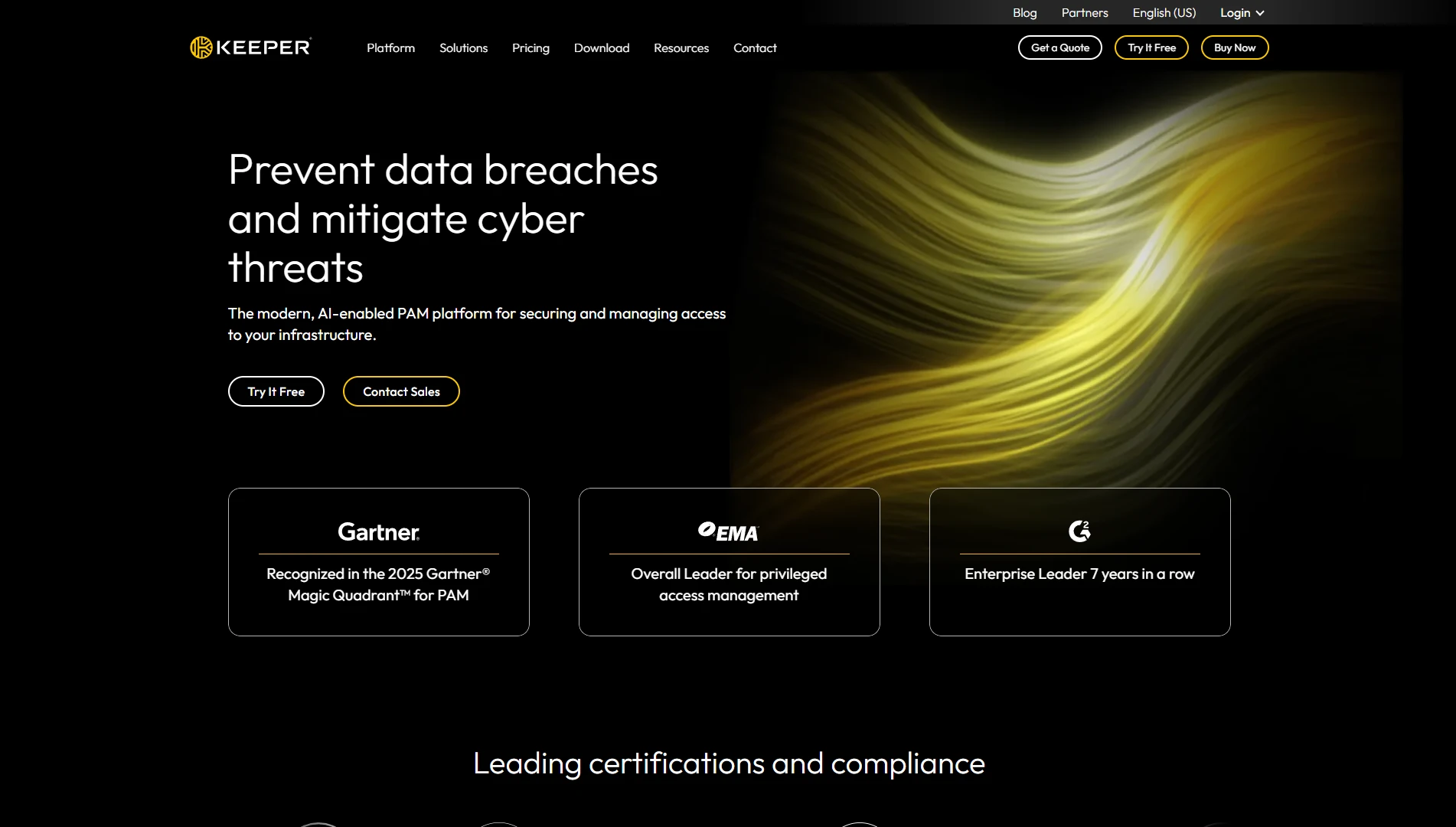
Task: Open the English (US) language selector
Action: 1164,13
